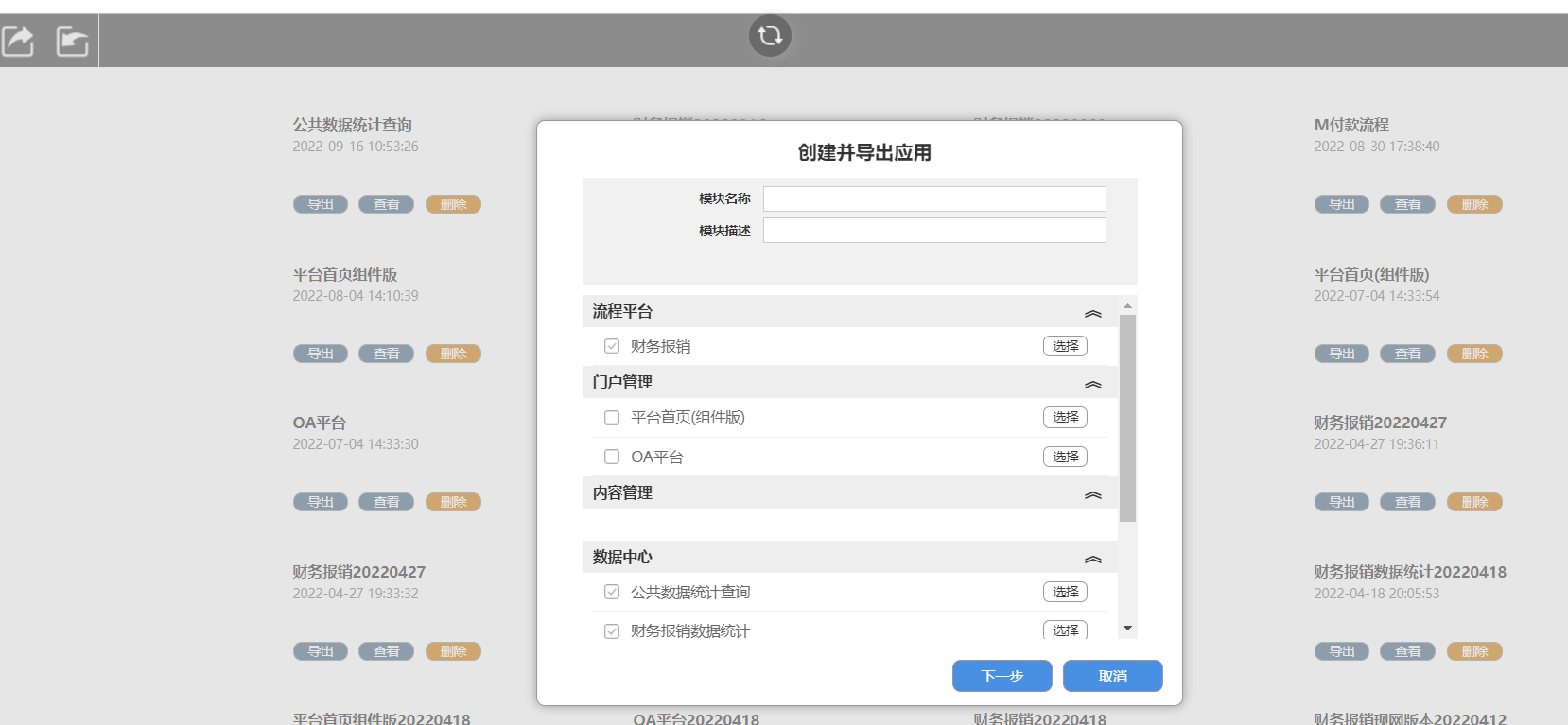Viewport: 1568px width, 725px height.
Task: Click 选择 button for 公共数据统计查询 row
Action: pos(1065,592)
